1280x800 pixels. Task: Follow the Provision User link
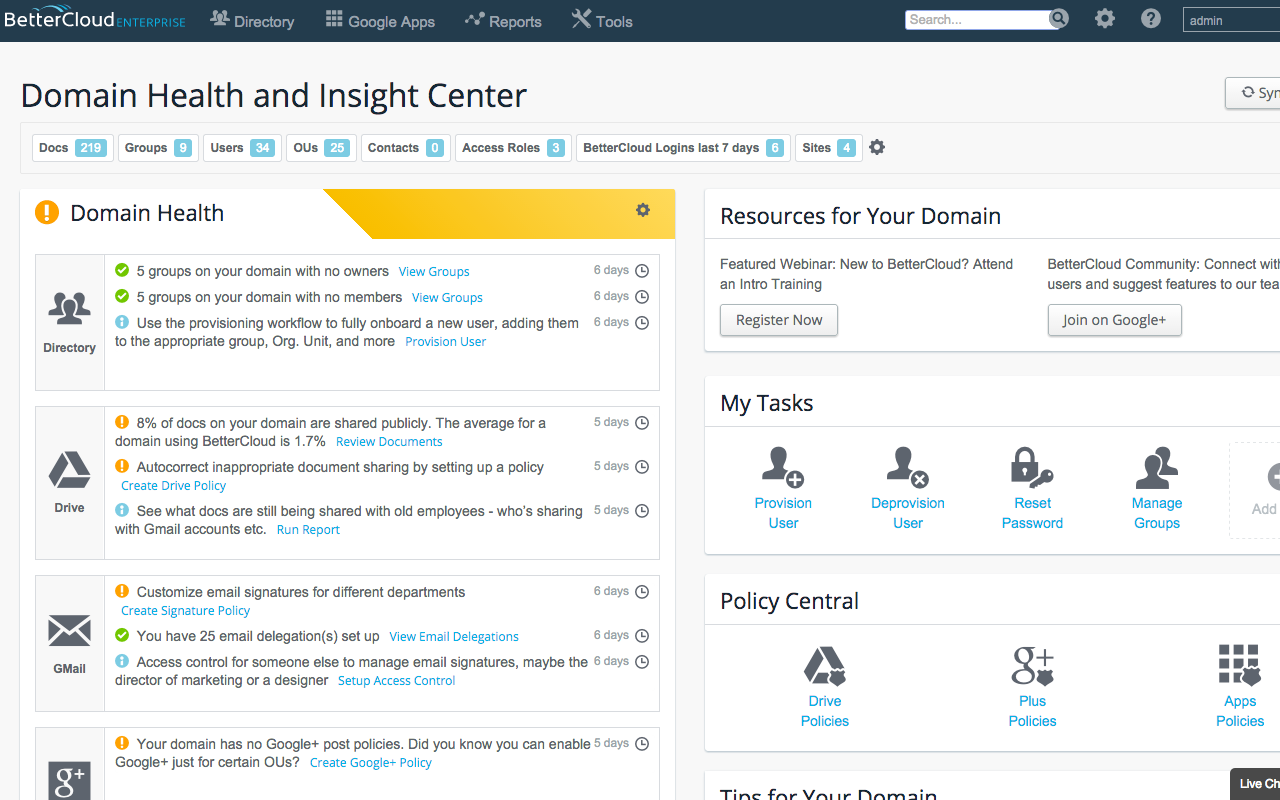click(x=446, y=341)
